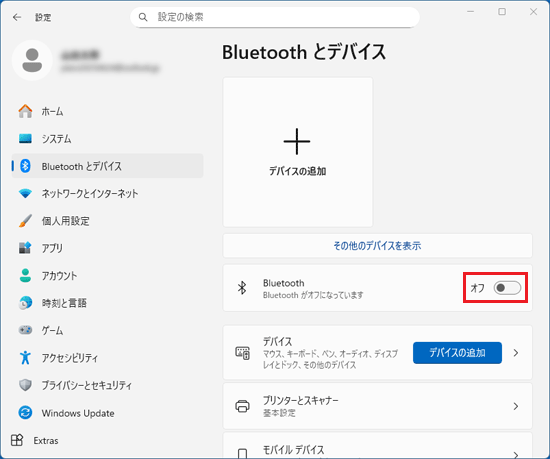Click the blurred account name

coord(80,55)
